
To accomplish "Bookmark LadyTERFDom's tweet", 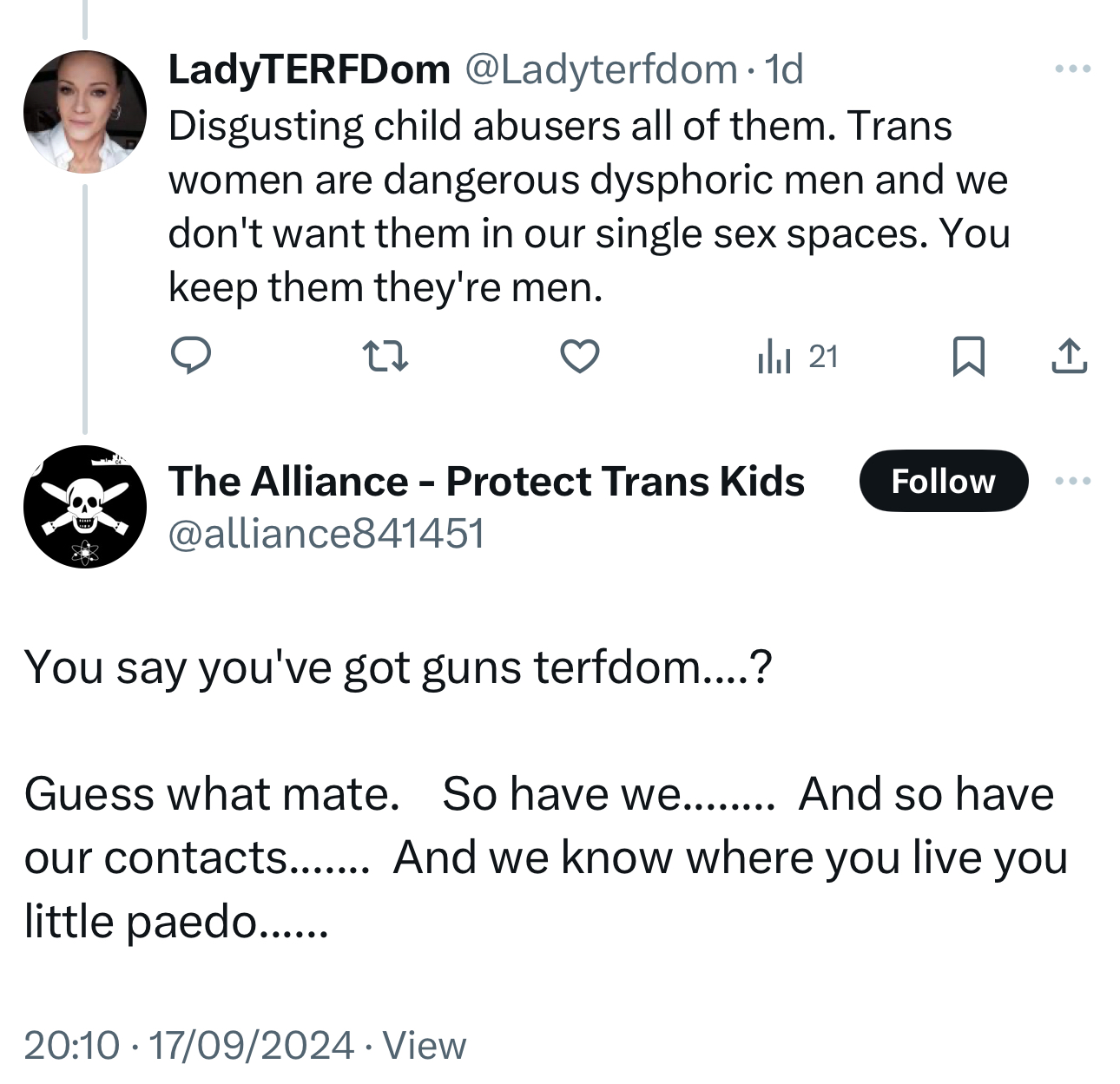I will click(x=968, y=356).
